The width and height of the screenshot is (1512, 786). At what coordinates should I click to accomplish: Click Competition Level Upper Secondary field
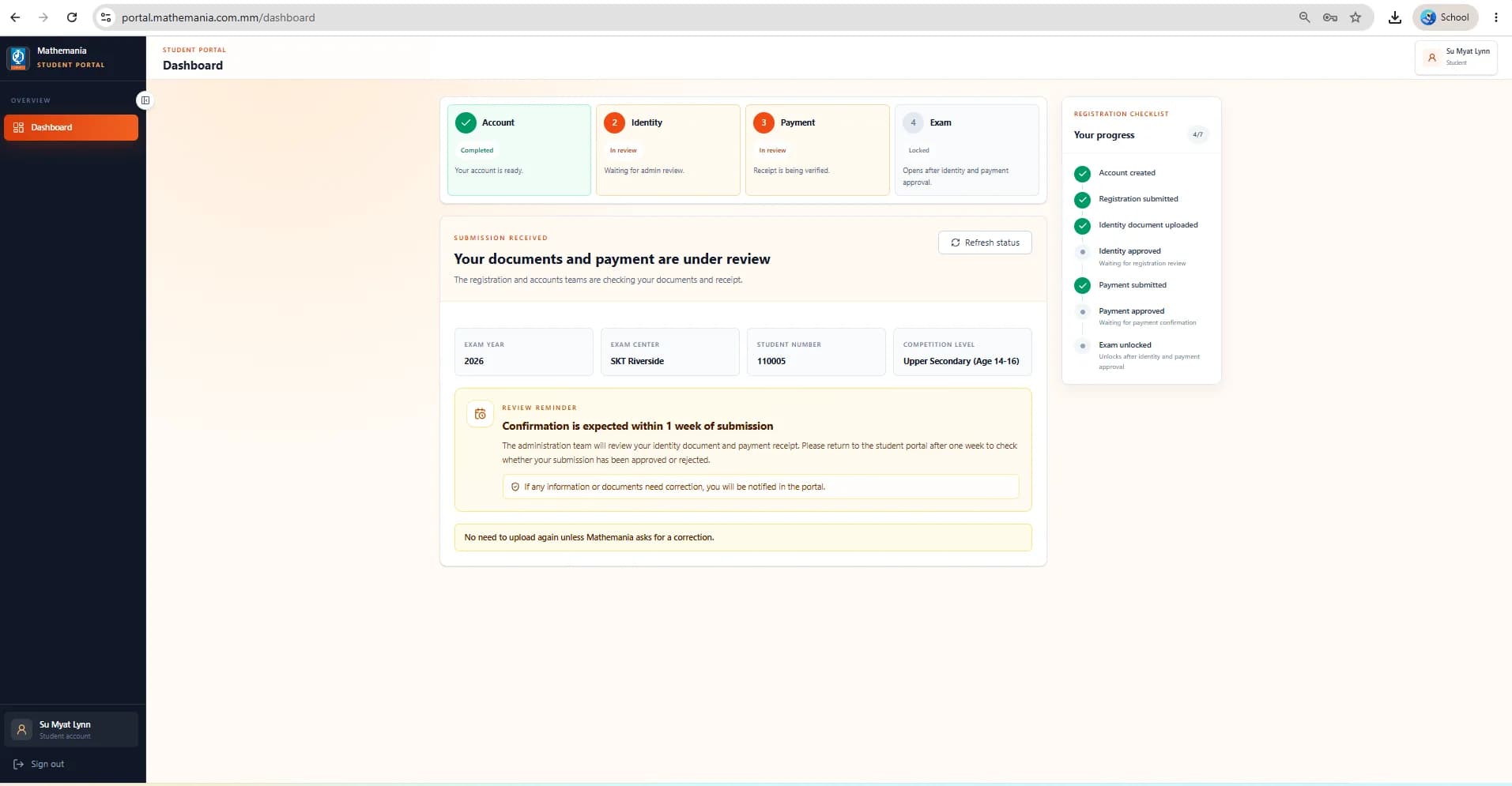[962, 352]
